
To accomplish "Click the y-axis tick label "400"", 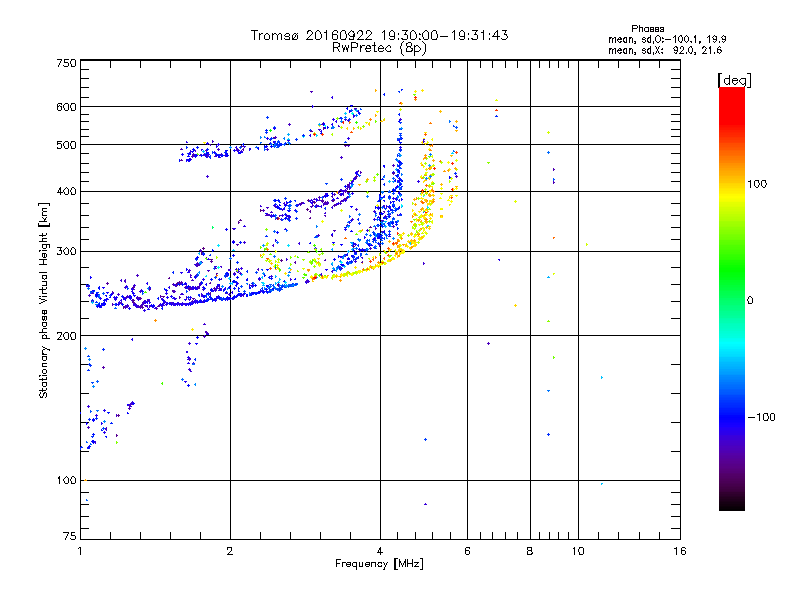I will [66, 191].
